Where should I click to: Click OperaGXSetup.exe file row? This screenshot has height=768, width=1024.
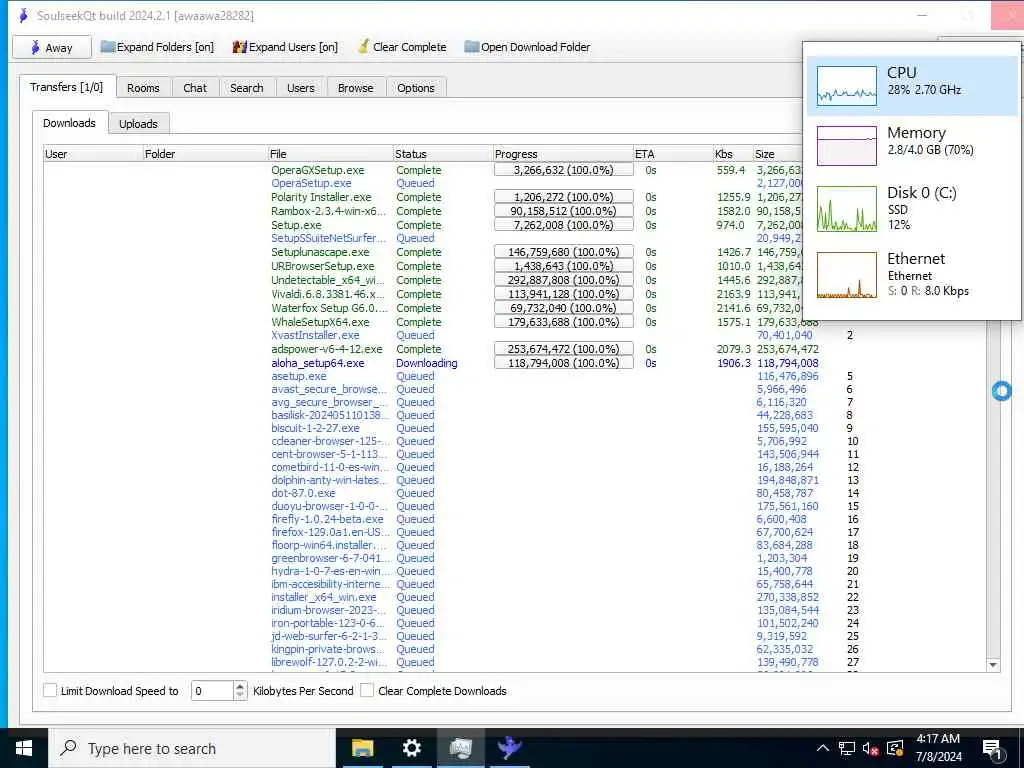(x=317, y=170)
